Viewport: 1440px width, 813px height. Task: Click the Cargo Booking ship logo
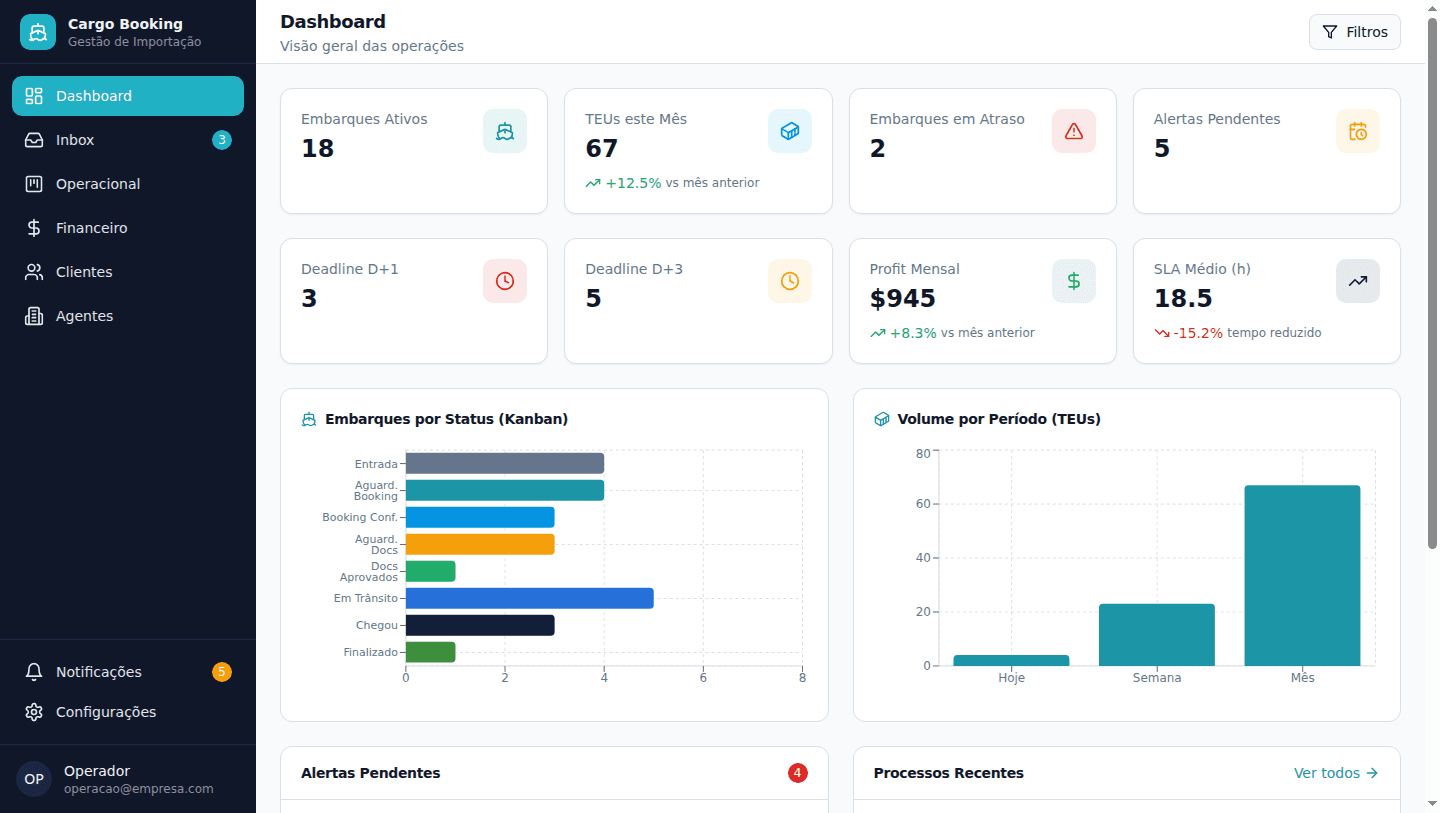tap(38, 32)
